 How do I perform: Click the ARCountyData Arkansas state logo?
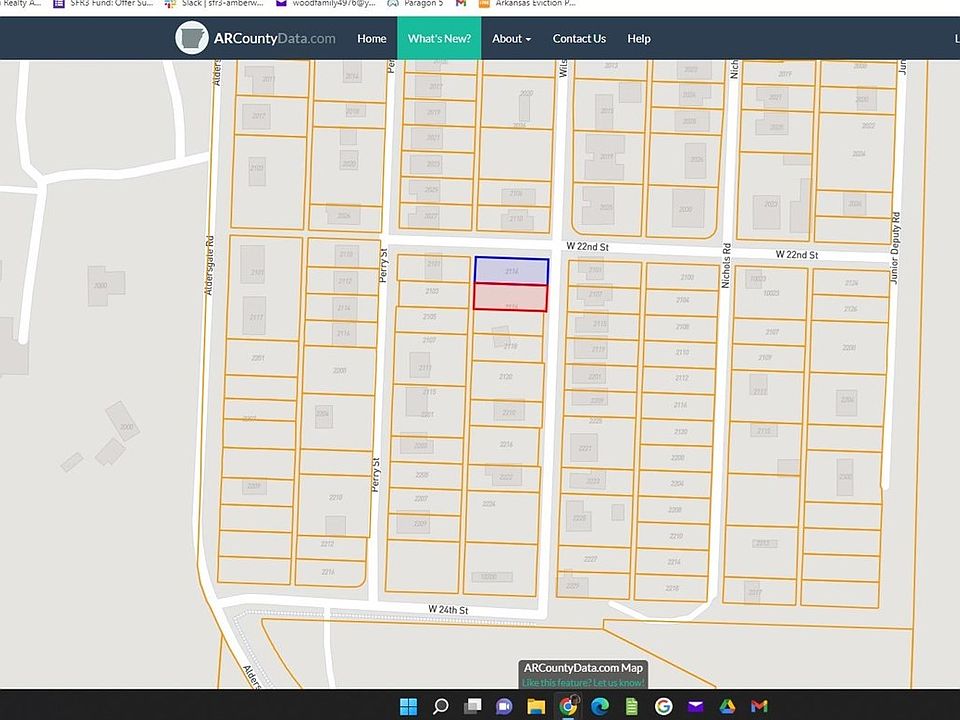tap(192, 38)
